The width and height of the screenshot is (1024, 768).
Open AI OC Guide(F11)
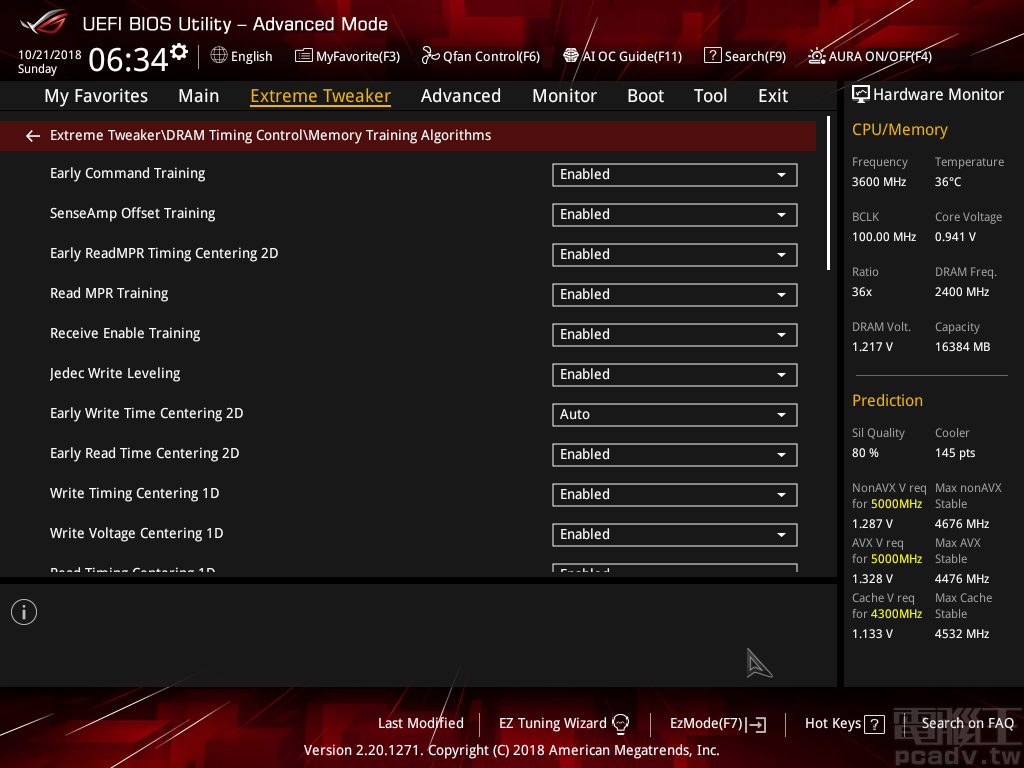623,56
